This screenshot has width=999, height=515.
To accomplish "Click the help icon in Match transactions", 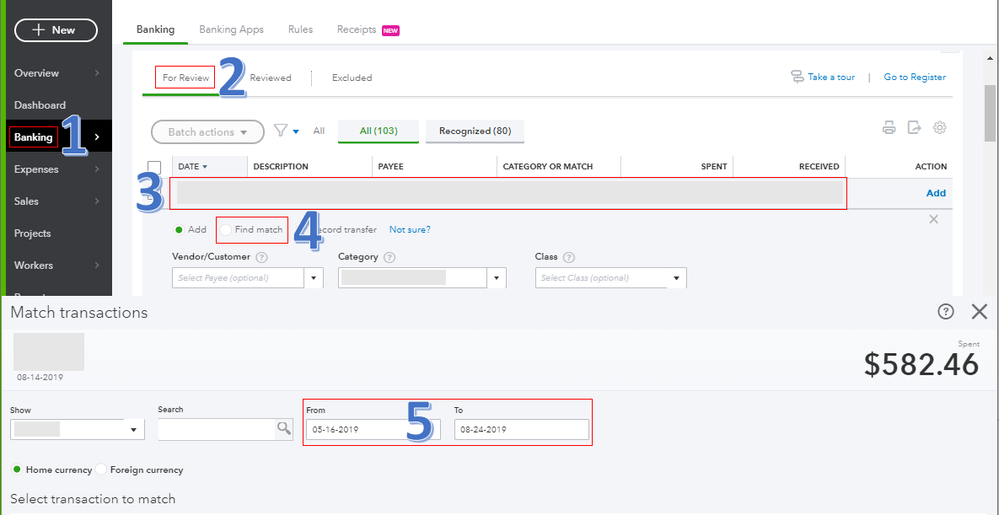I will (946, 312).
